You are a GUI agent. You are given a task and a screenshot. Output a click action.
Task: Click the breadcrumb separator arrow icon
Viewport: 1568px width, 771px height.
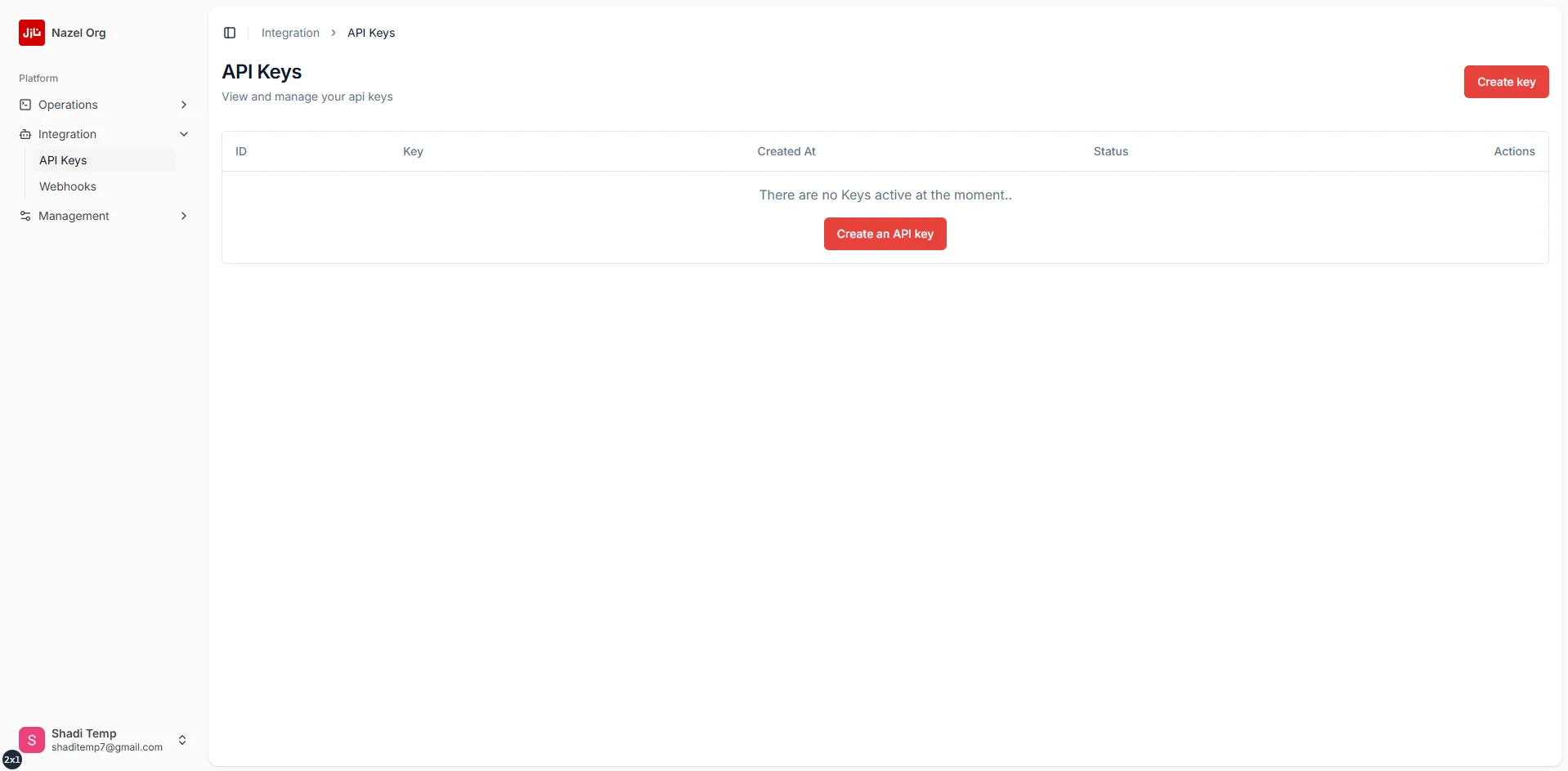pos(333,33)
